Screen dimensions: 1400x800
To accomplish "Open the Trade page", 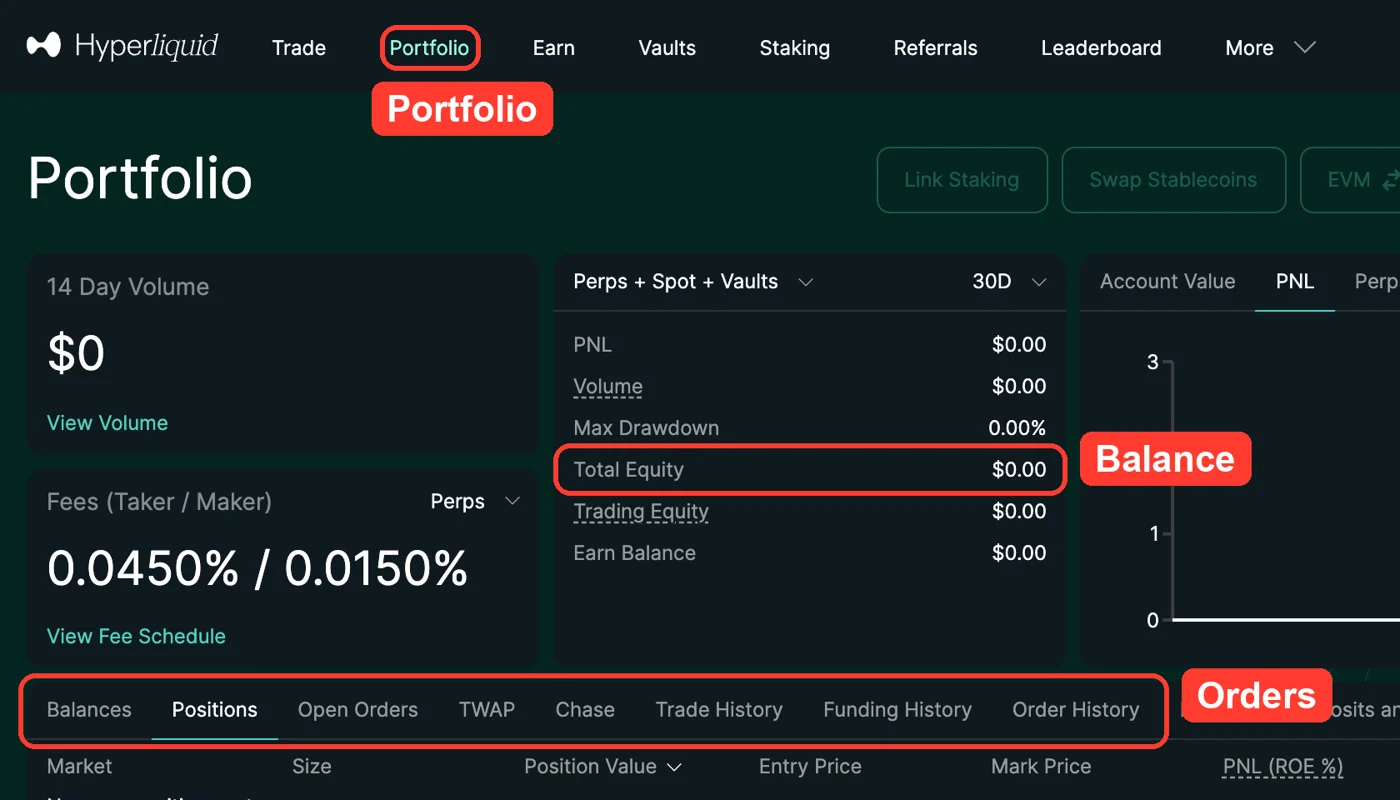I will (299, 48).
